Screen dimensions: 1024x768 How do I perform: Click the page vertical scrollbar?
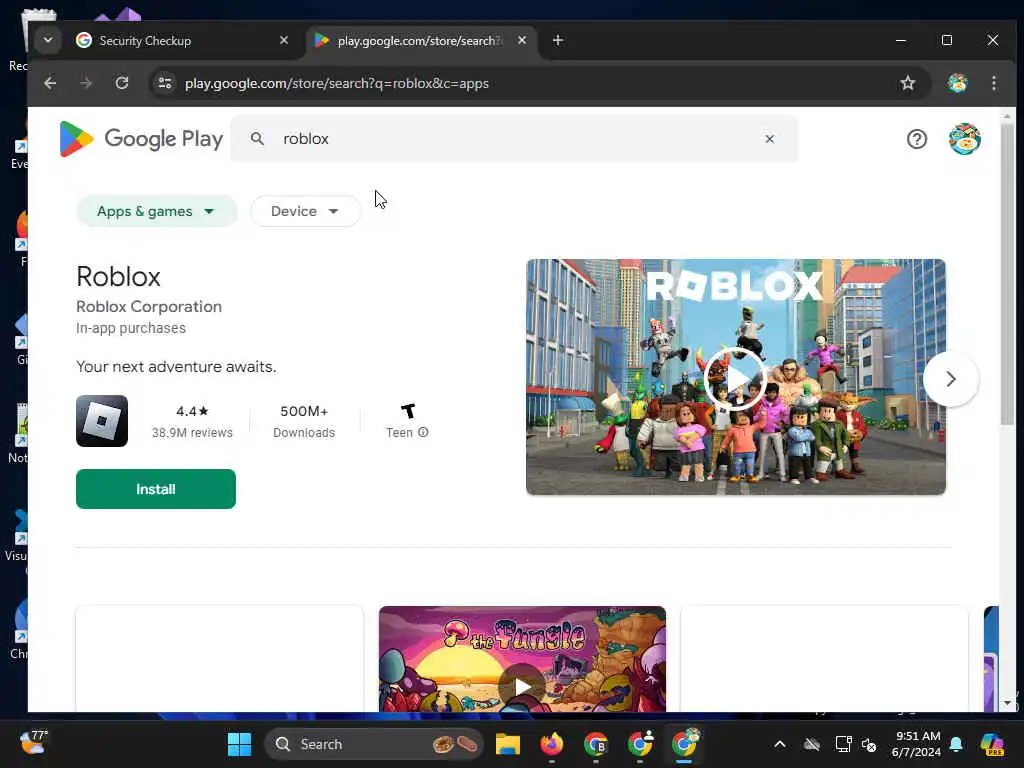[x=1007, y=274]
